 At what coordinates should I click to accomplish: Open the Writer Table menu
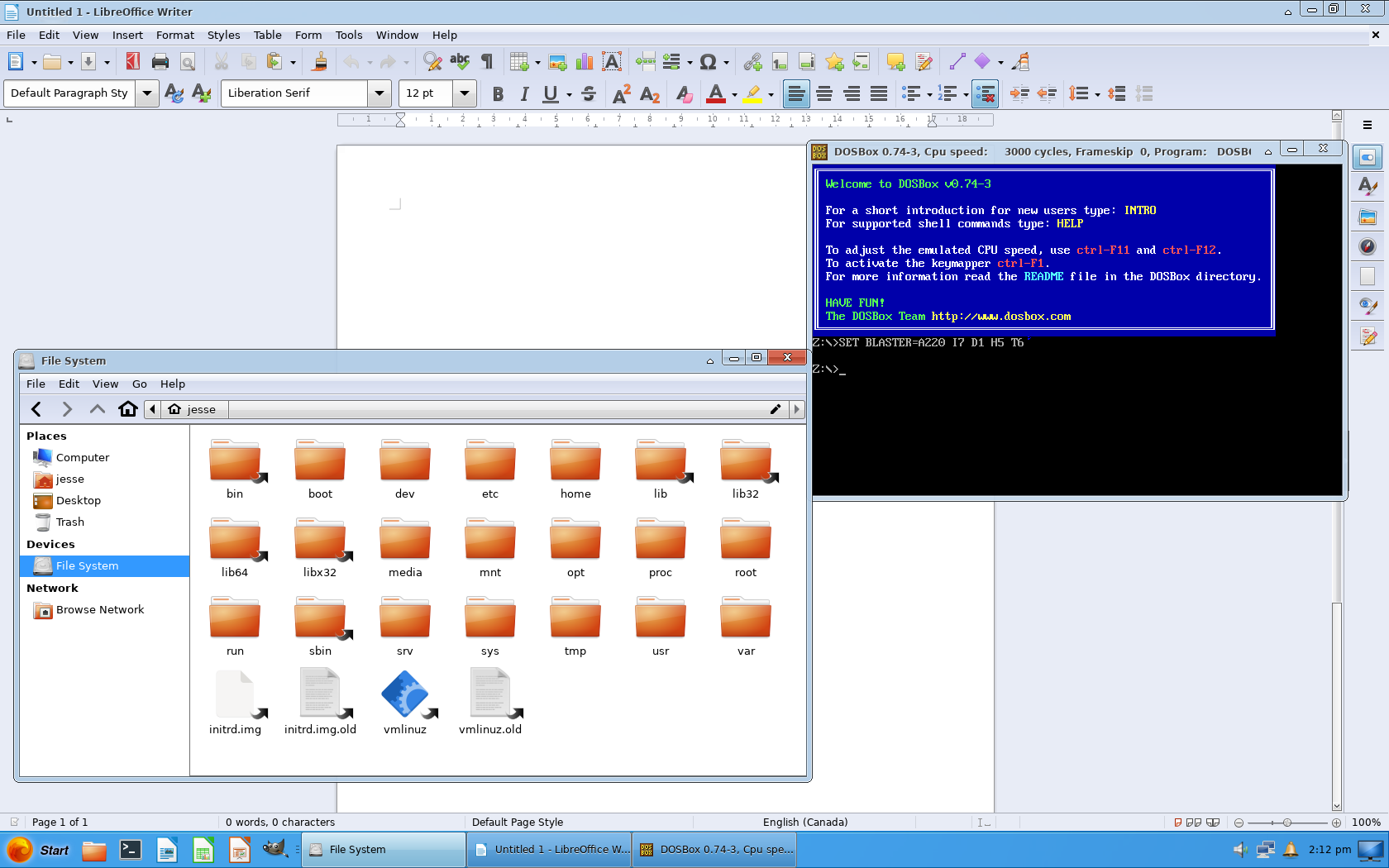point(267,35)
